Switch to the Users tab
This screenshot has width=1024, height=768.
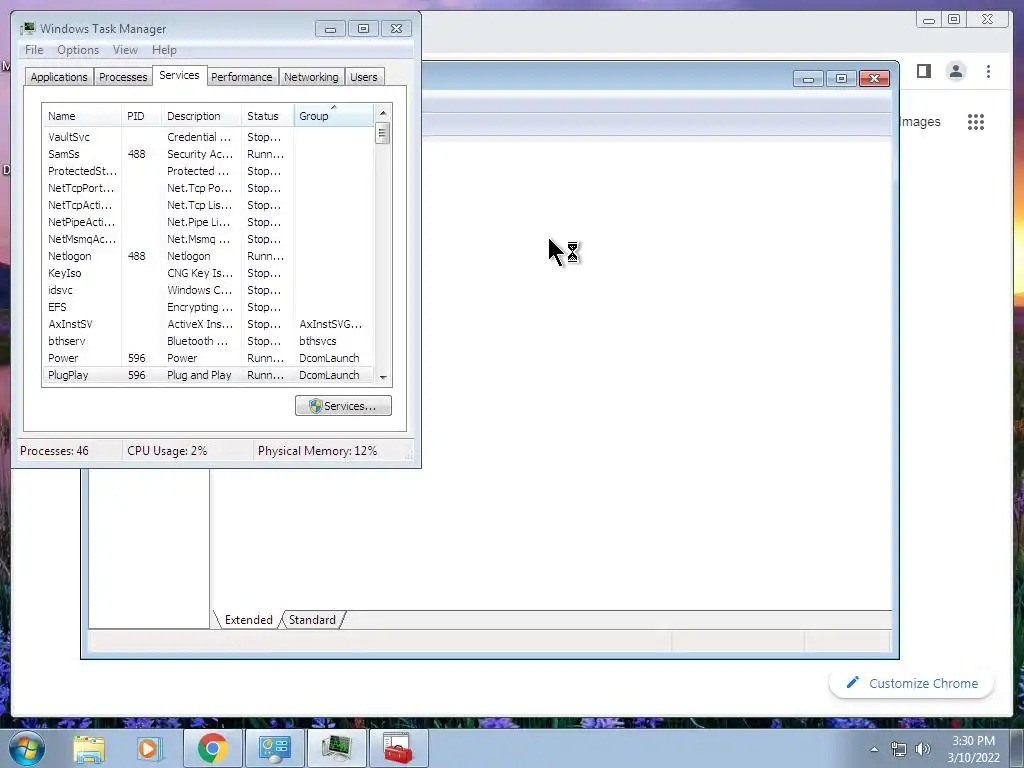(364, 77)
